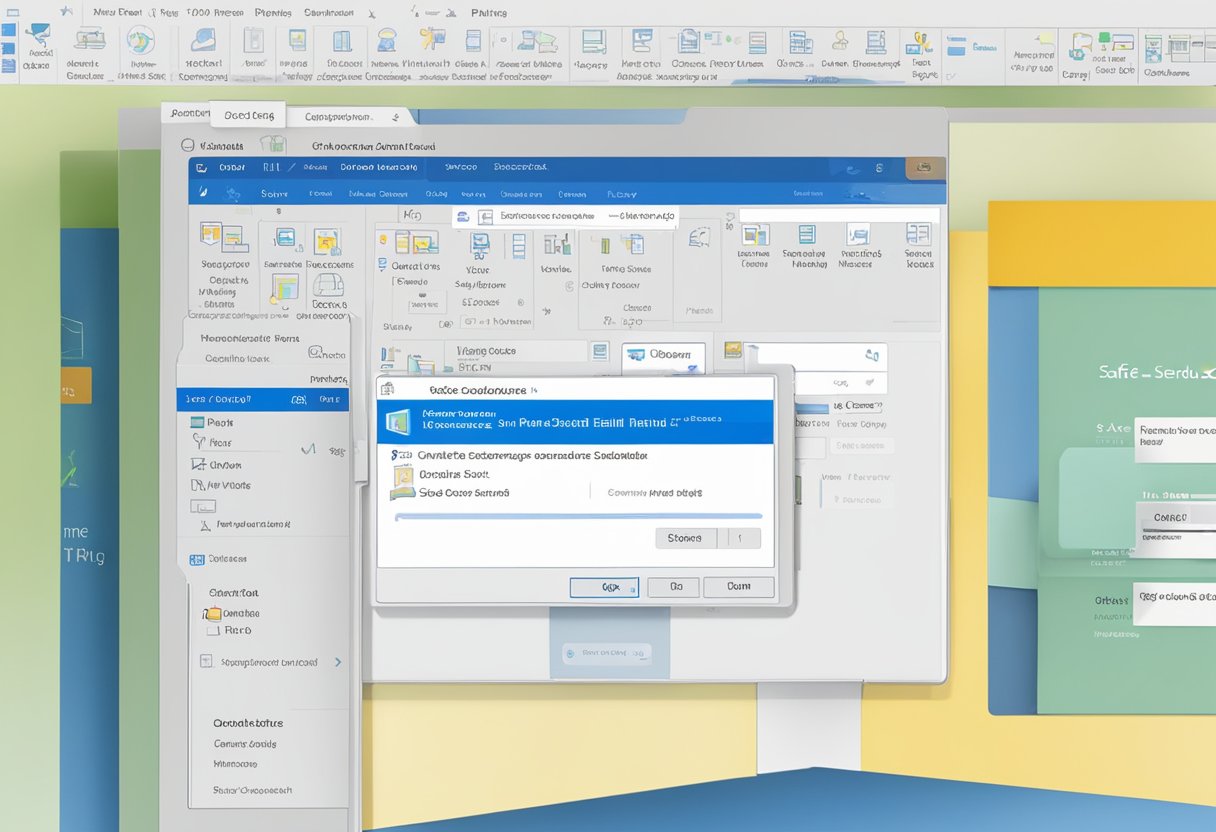1216x832 pixels.
Task: Toggle the empty box in the left sidebar list
Action: pos(202,506)
